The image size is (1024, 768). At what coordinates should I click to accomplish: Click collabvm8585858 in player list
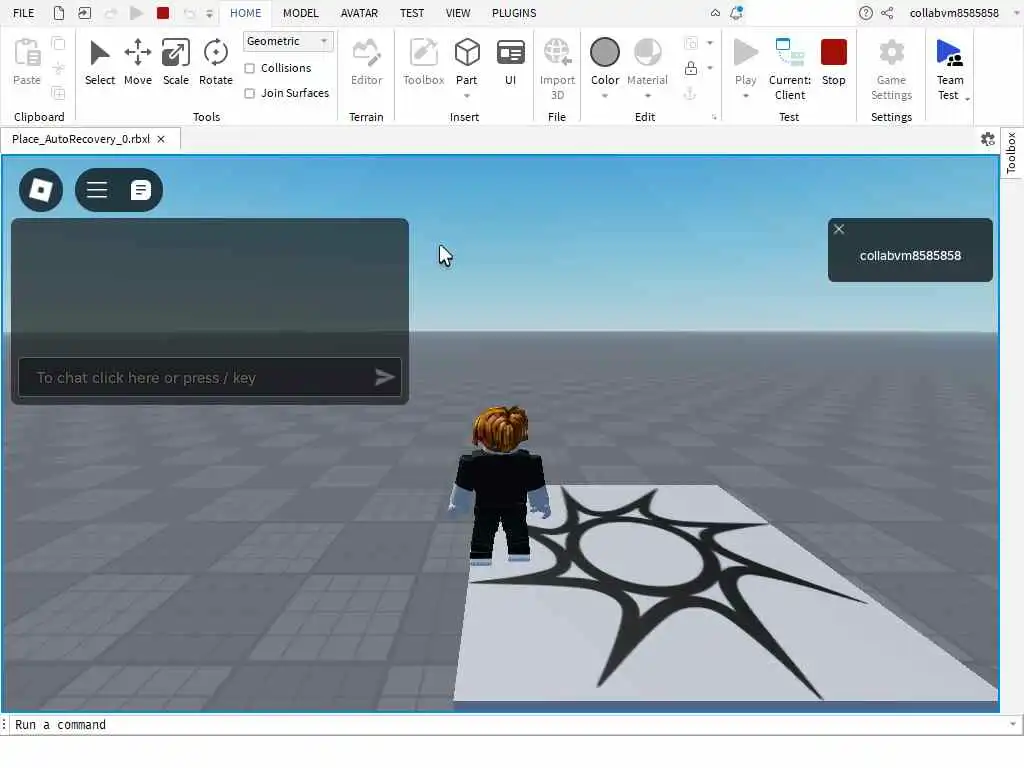[x=910, y=256]
